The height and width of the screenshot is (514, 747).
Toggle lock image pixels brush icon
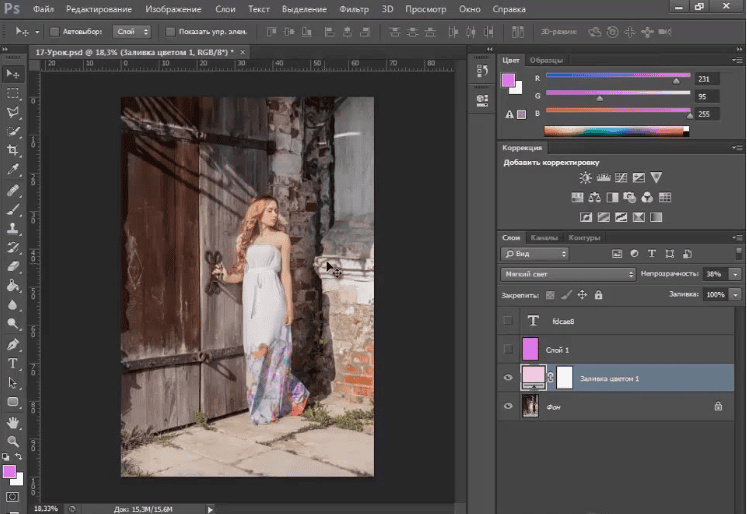click(x=566, y=295)
